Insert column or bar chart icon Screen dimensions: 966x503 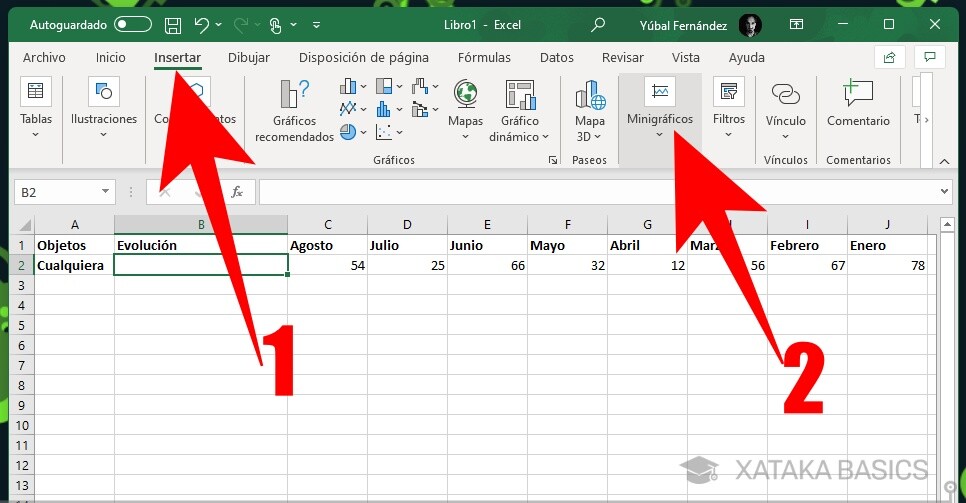point(353,86)
